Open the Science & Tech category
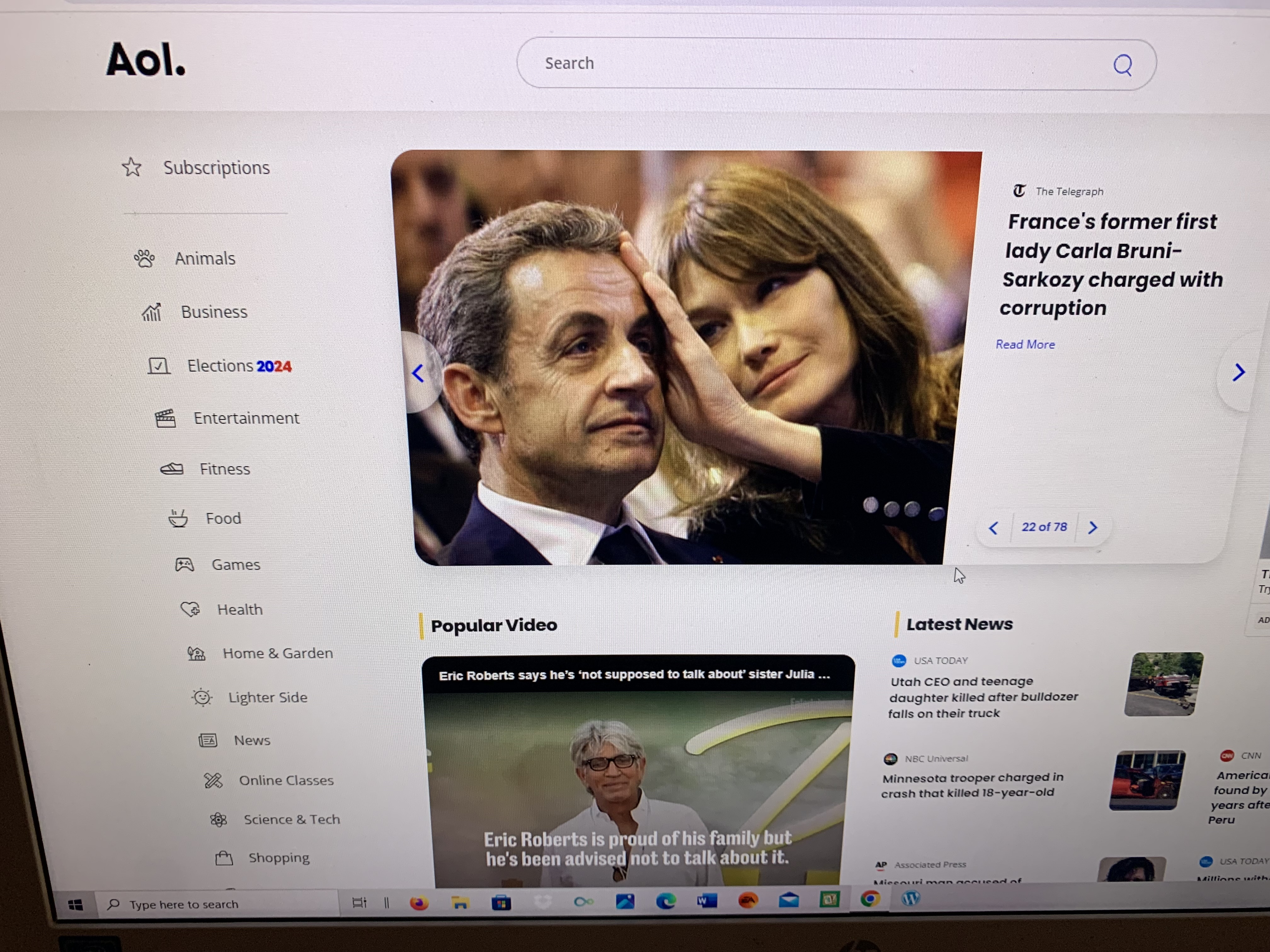Viewport: 1270px width, 952px height. tap(292, 819)
